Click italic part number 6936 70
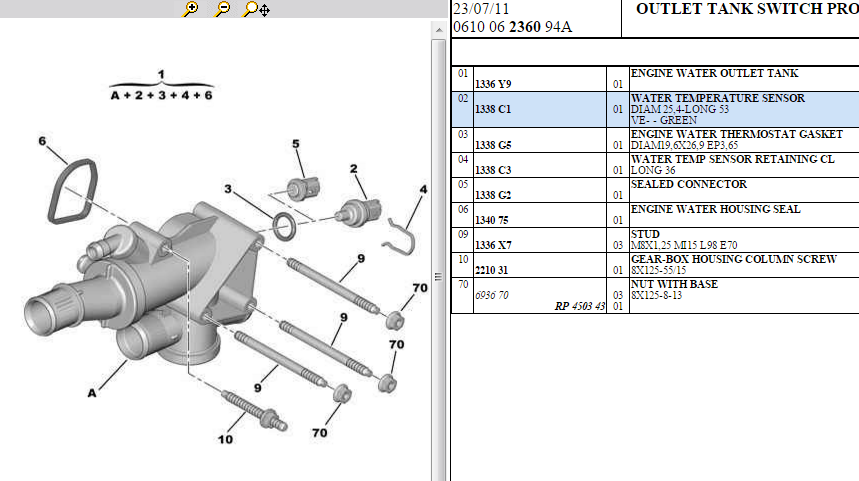This screenshot has width=859, height=481. pyautogui.click(x=491, y=295)
